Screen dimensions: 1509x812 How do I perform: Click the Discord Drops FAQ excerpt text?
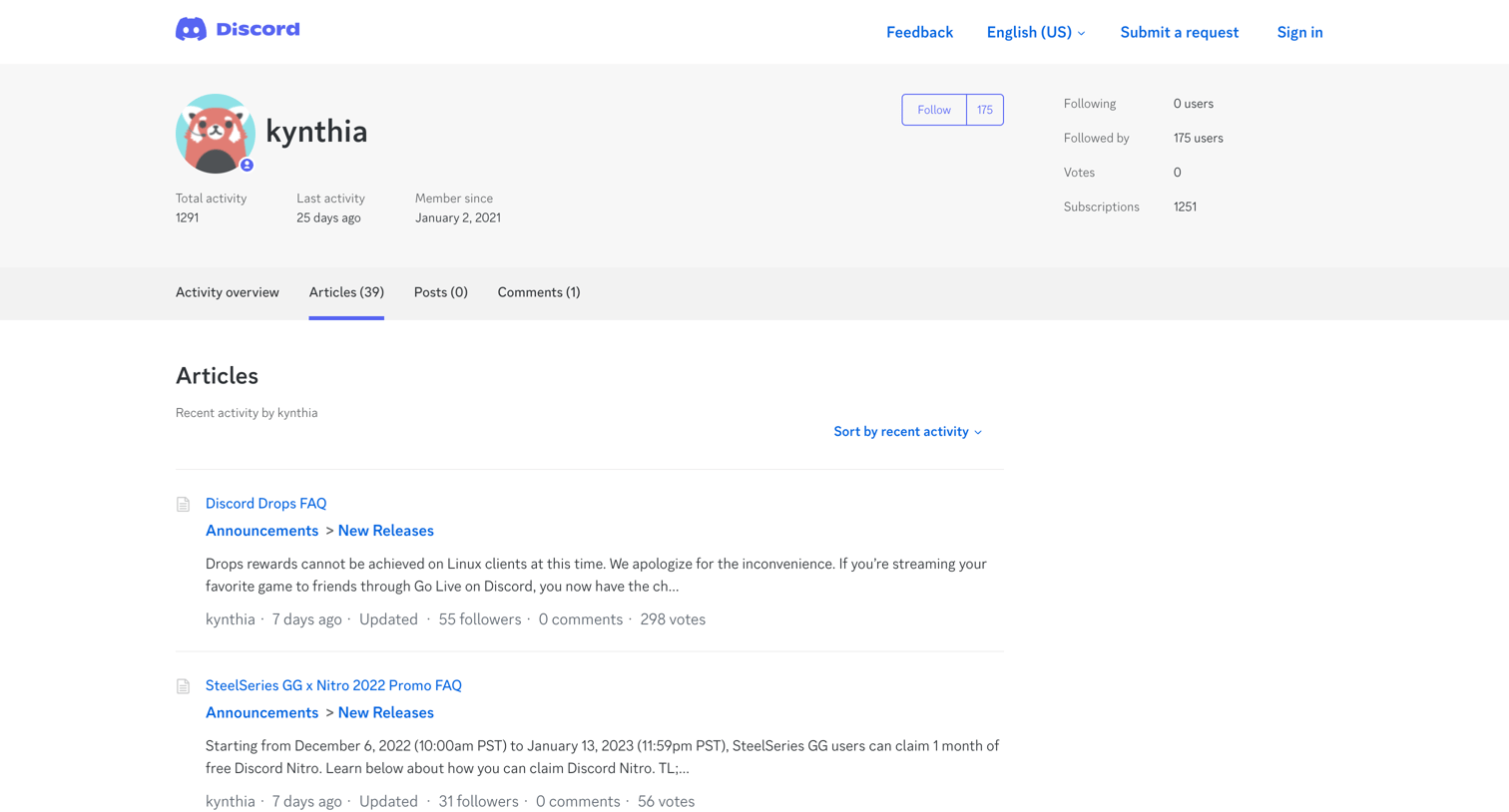[x=596, y=575]
